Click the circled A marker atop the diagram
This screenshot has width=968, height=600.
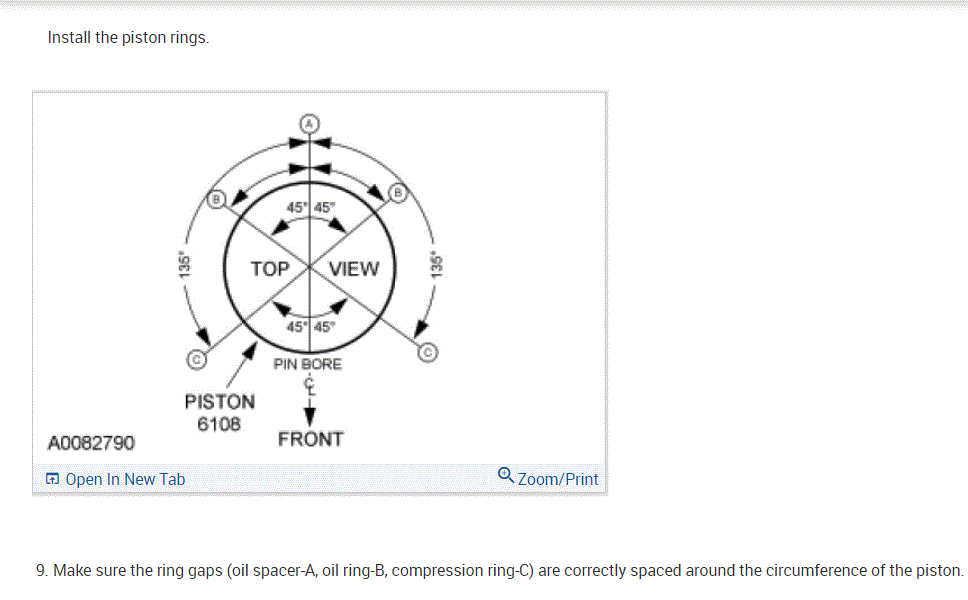click(x=310, y=123)
